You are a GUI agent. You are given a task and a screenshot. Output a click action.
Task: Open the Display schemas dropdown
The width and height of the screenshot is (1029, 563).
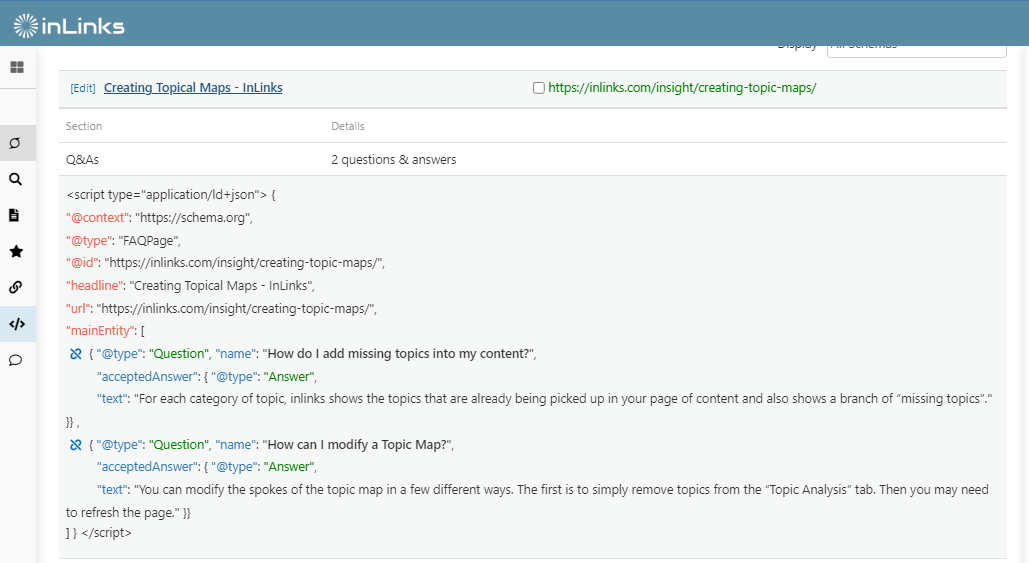click(x=916, y=47)
